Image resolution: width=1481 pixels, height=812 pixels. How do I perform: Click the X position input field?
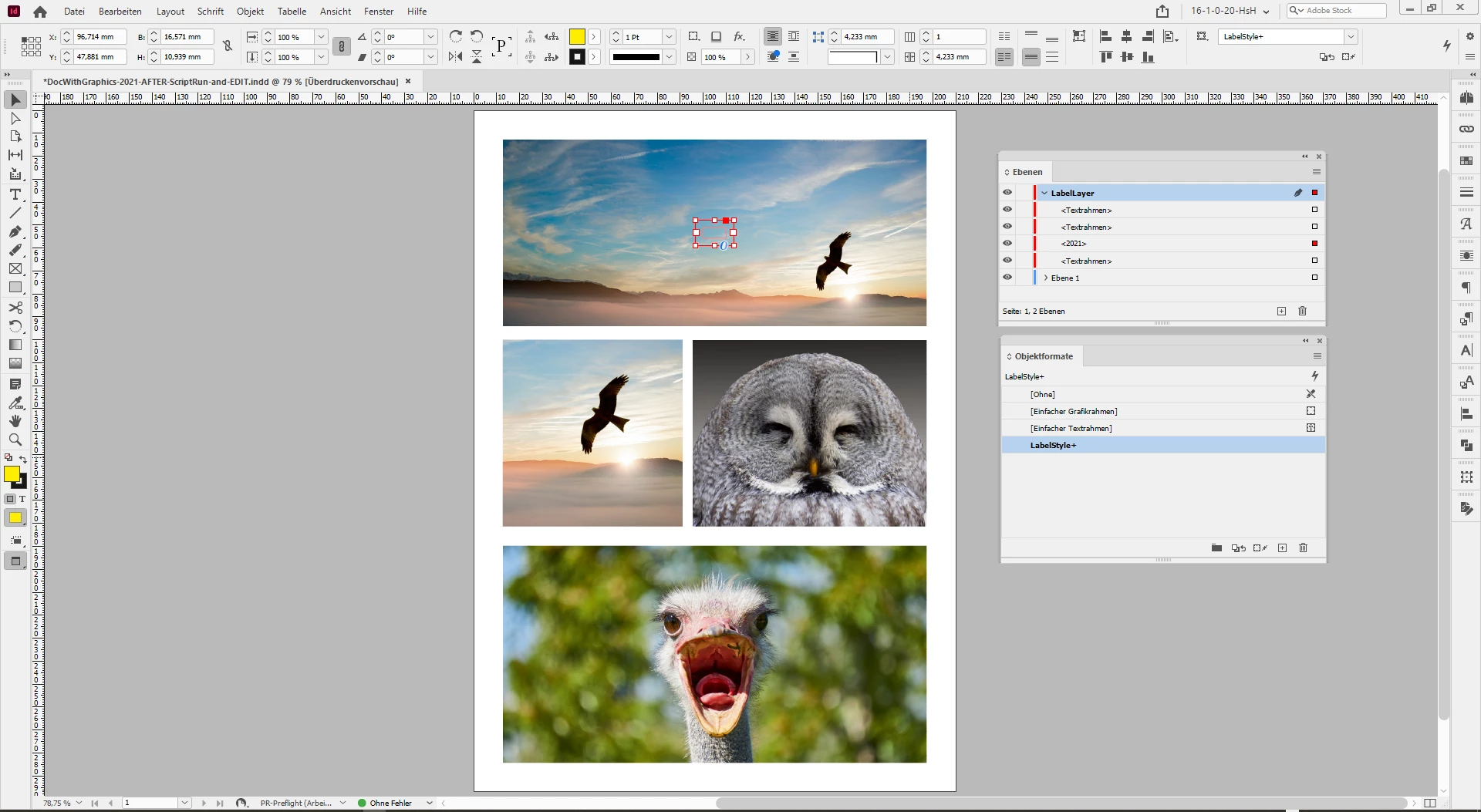point(100,36)
